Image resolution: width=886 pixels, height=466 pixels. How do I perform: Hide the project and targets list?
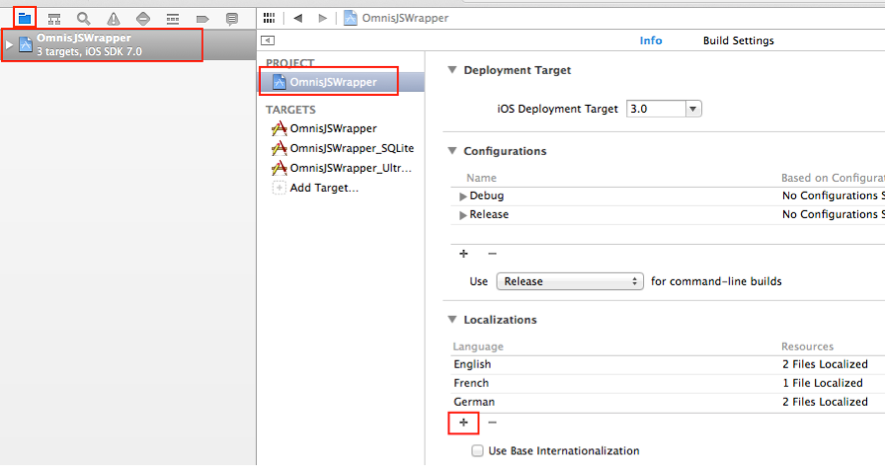[x=268, y=40]
